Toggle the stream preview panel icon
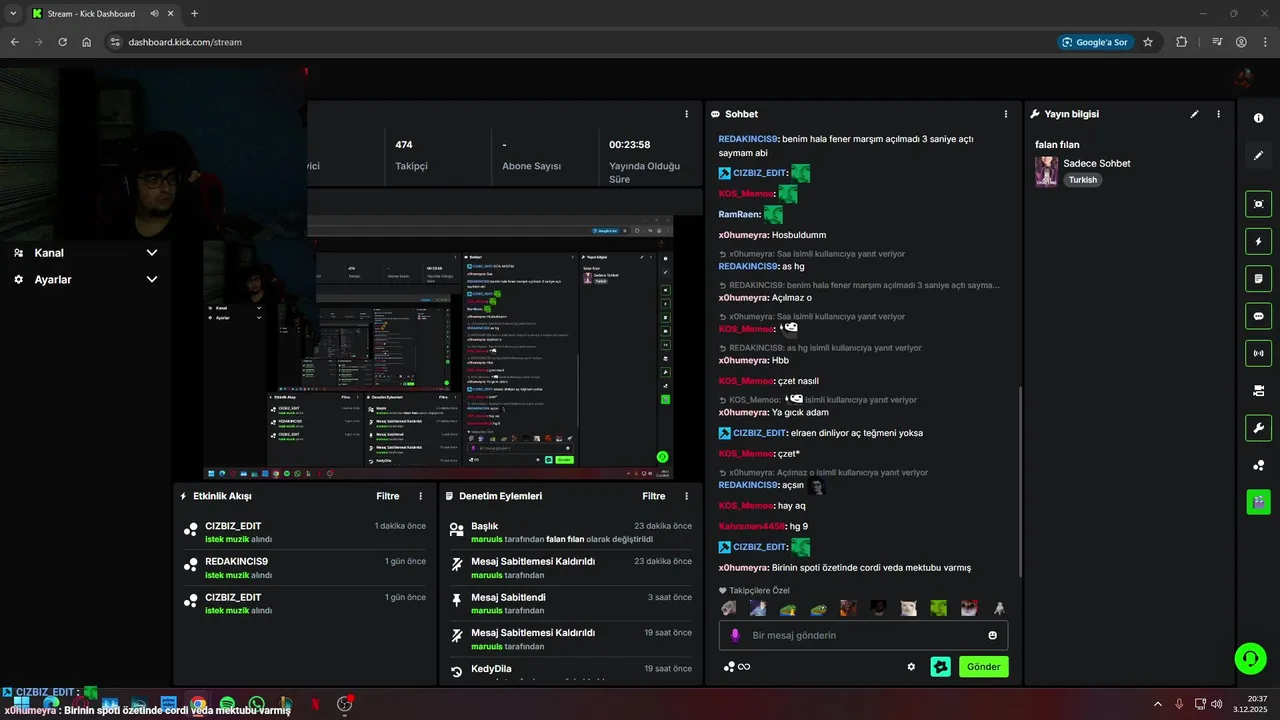 coord(1258,204)
